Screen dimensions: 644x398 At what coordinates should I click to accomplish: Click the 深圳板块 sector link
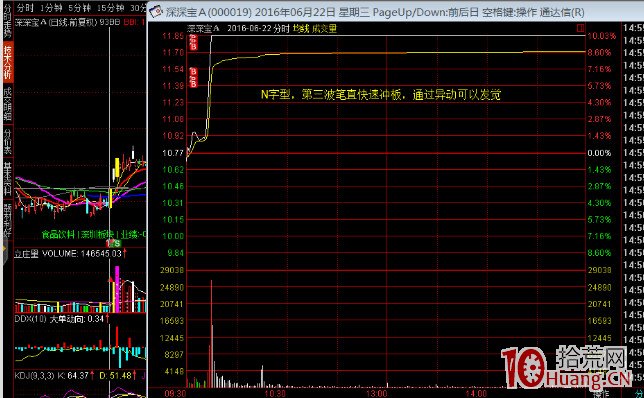(97, 235)
